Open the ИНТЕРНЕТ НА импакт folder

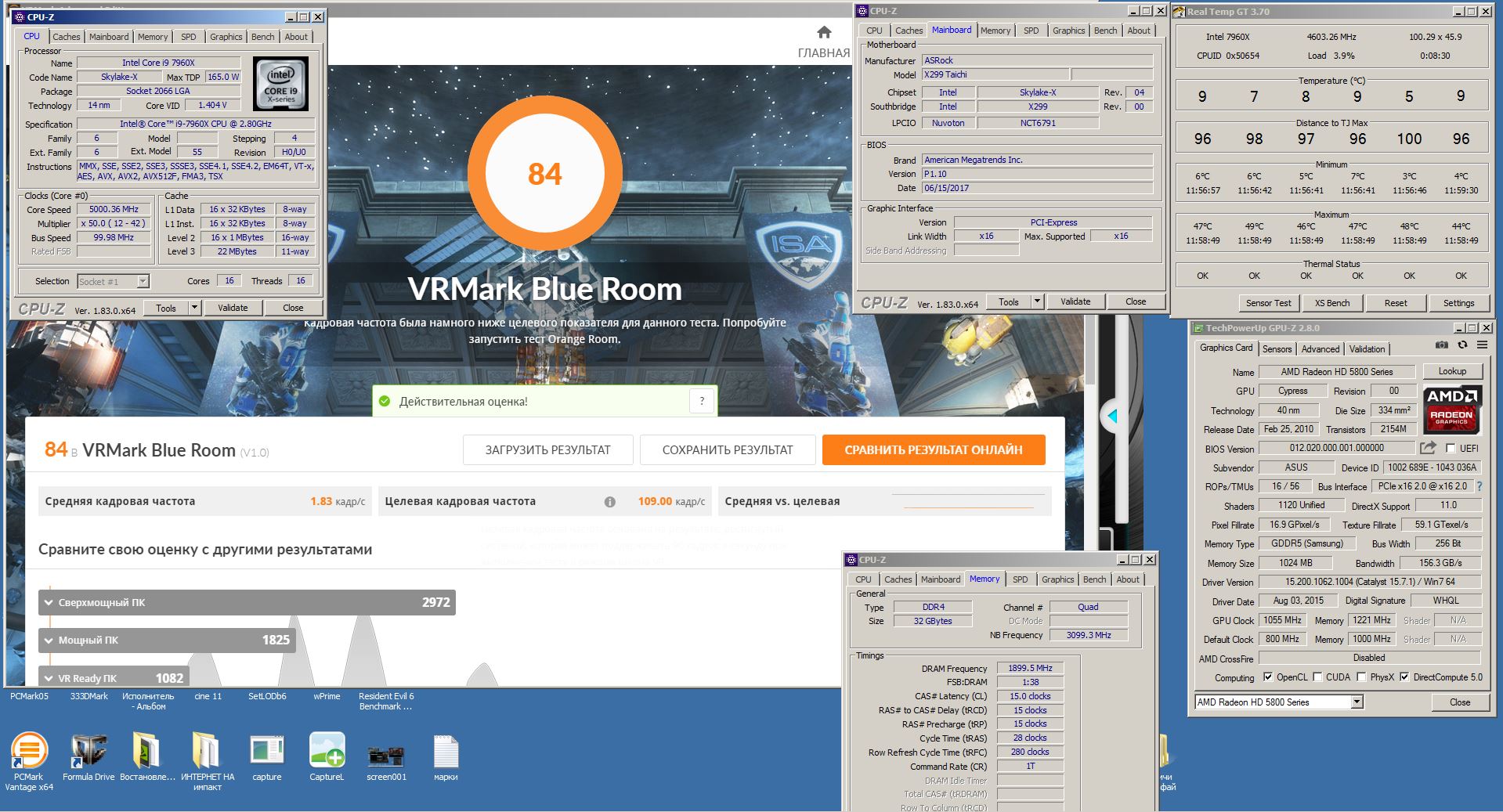click(x=207, y=761)
